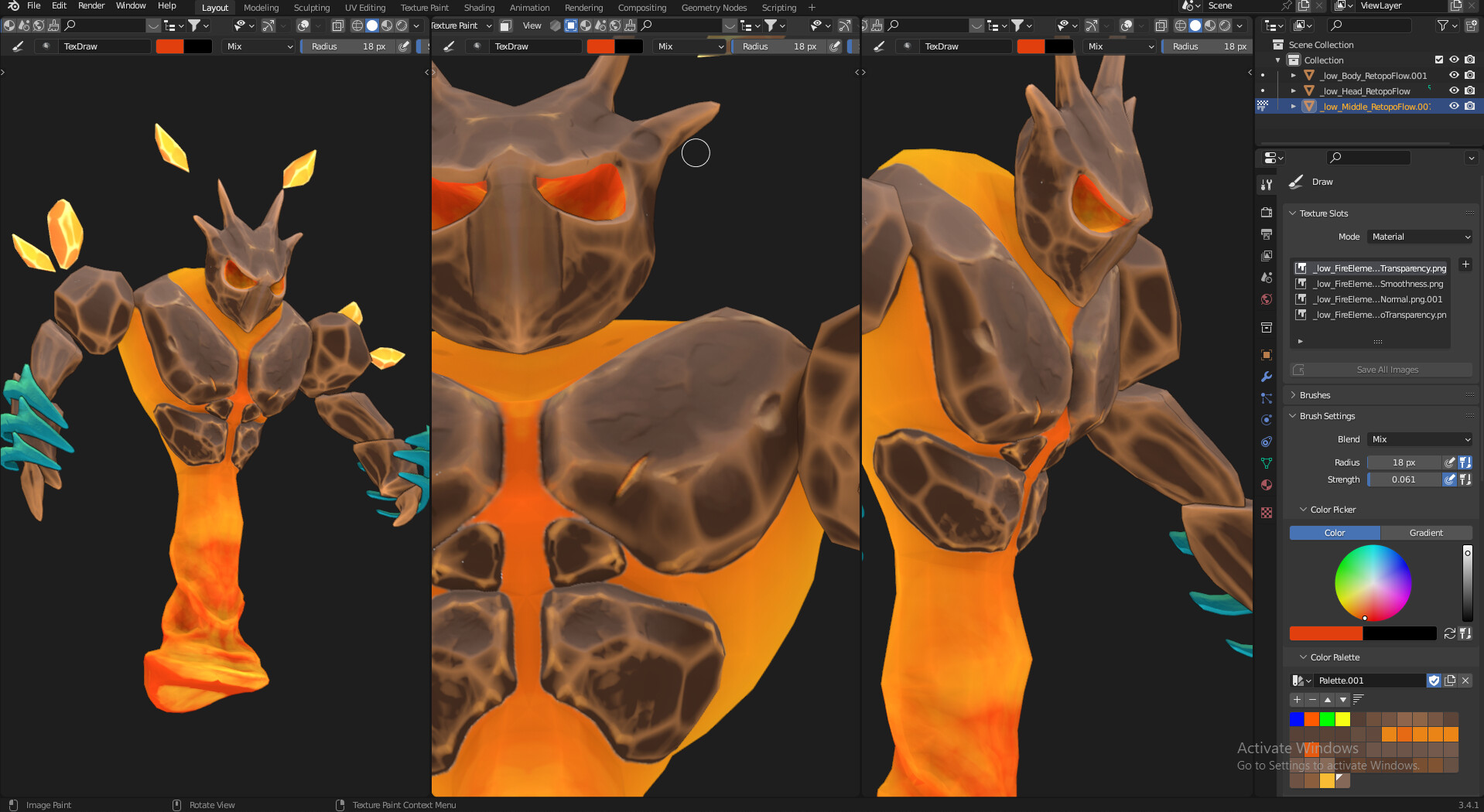This screenshot has height=812, width=1484.
Task: Click the New Collection icon in the outliner
Action: [x=1472, y=26]
